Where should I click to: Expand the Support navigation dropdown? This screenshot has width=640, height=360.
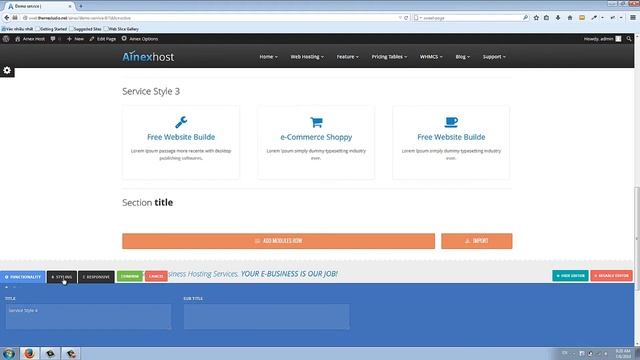pos(494,57)
